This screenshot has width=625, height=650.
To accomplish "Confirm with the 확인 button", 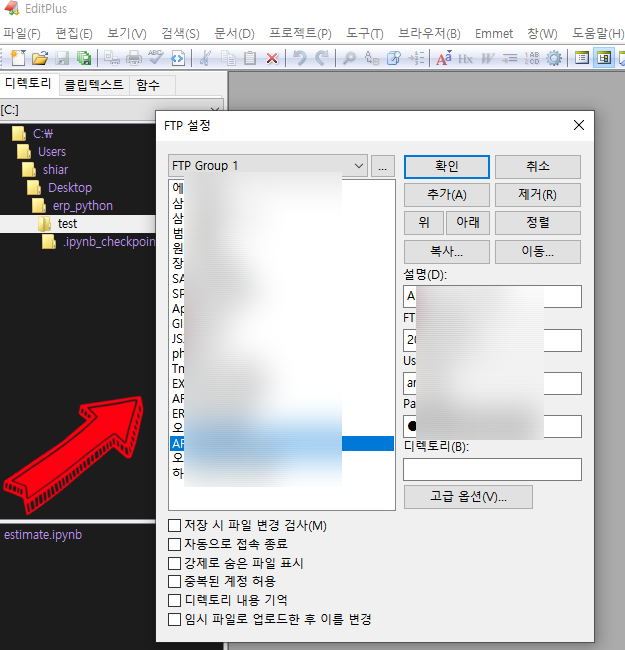I will pyautogui.click(x=447, y=167).
